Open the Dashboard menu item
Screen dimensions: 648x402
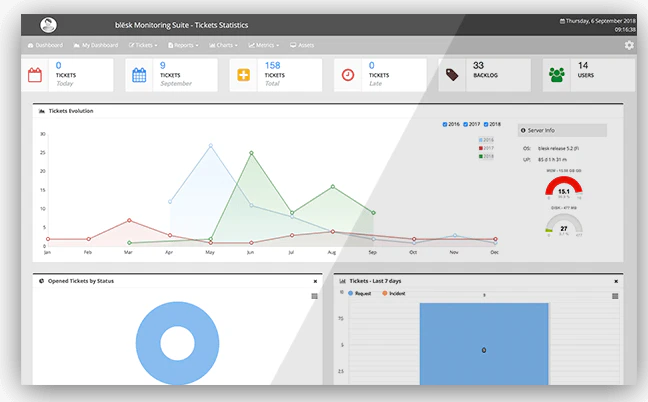45,45
